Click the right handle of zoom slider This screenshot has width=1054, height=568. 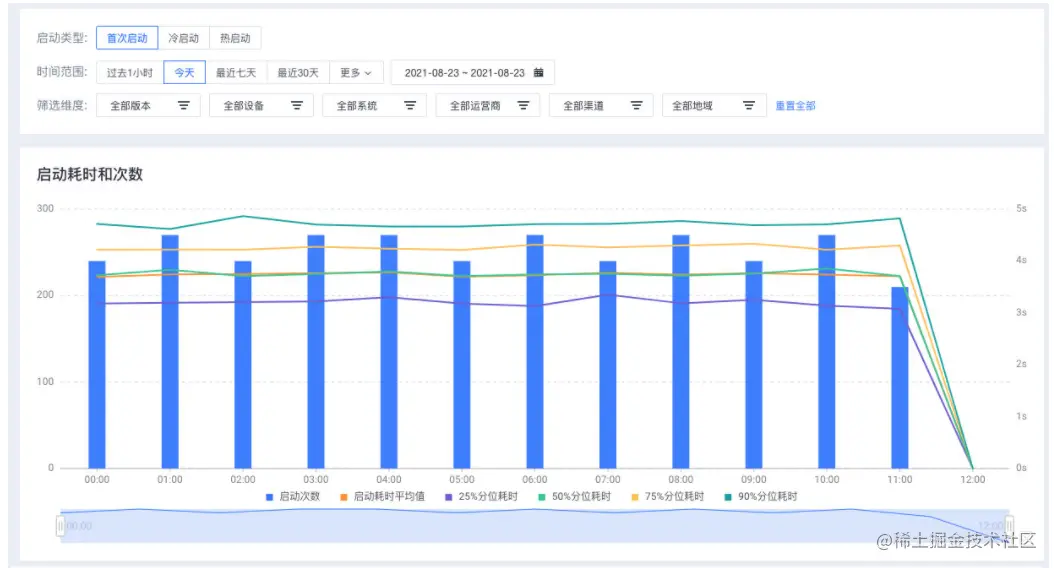(x=1010, y=526)
